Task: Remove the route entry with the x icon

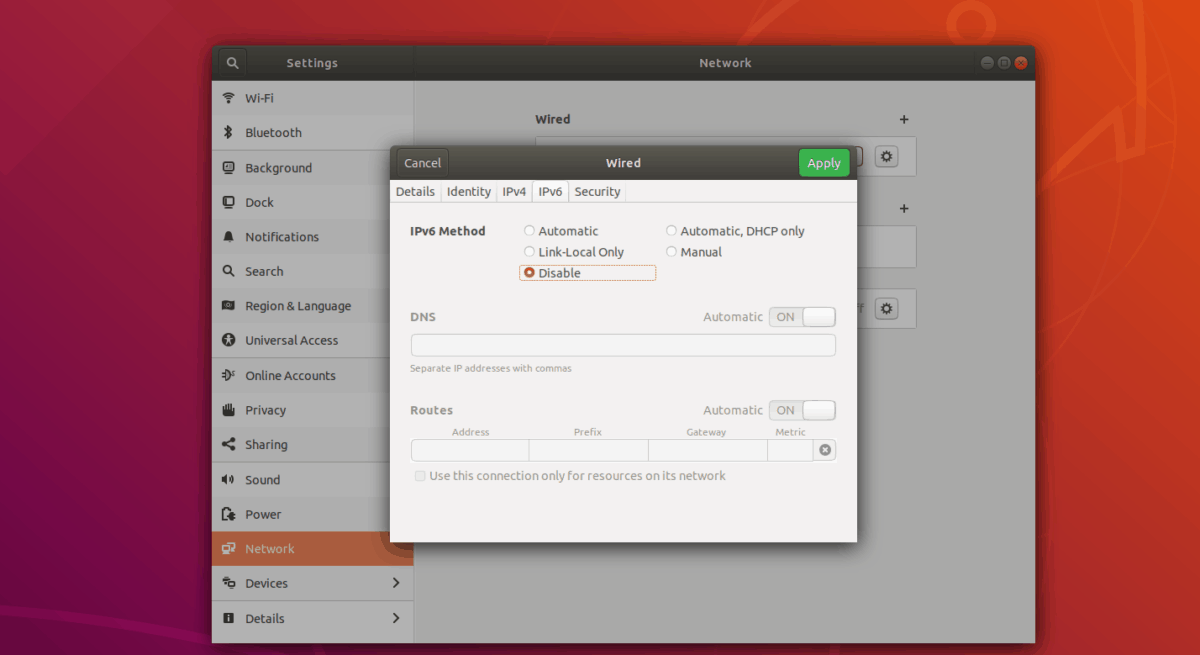Action: coord(824,450)
